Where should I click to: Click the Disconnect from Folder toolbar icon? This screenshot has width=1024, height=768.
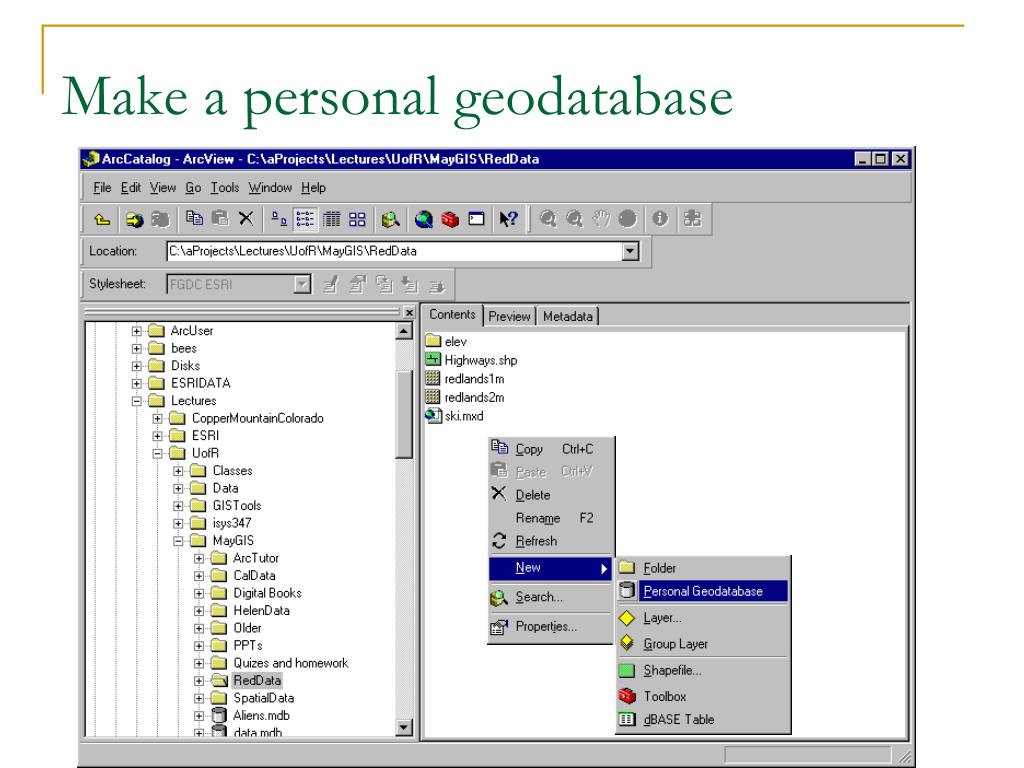point(161,219)
